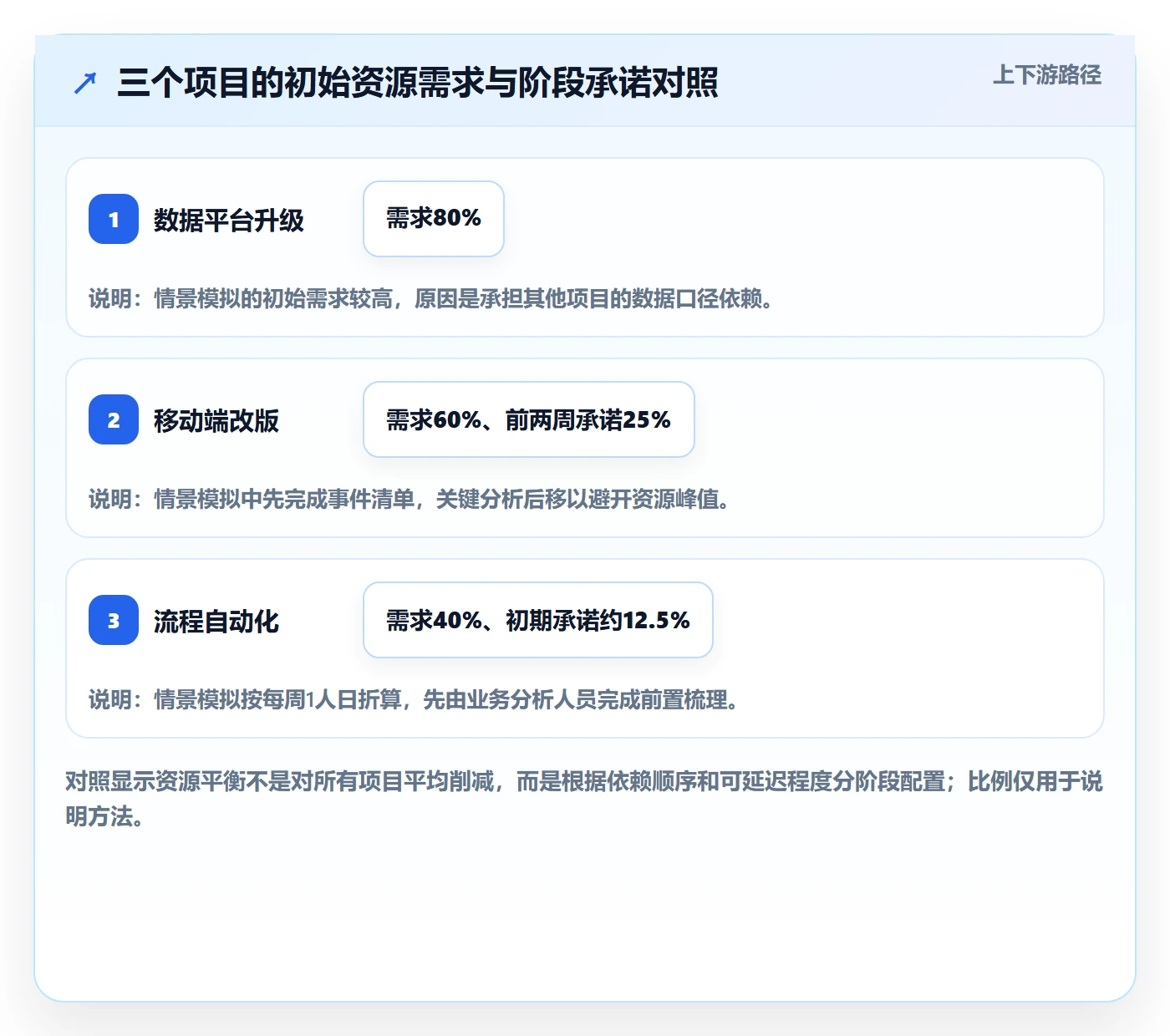Click the summary paragraph starting 对照显示资源平衡

tap(584, 799)
